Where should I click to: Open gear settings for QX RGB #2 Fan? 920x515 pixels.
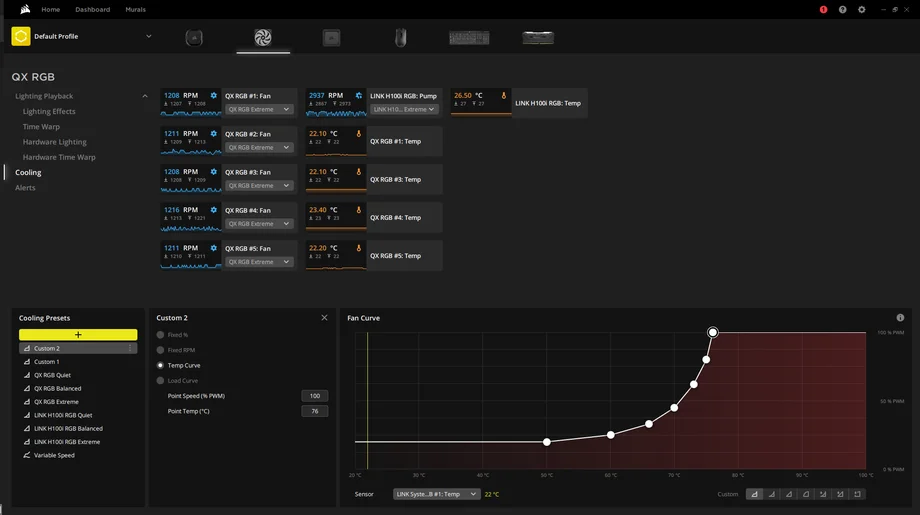pos(214,134)
